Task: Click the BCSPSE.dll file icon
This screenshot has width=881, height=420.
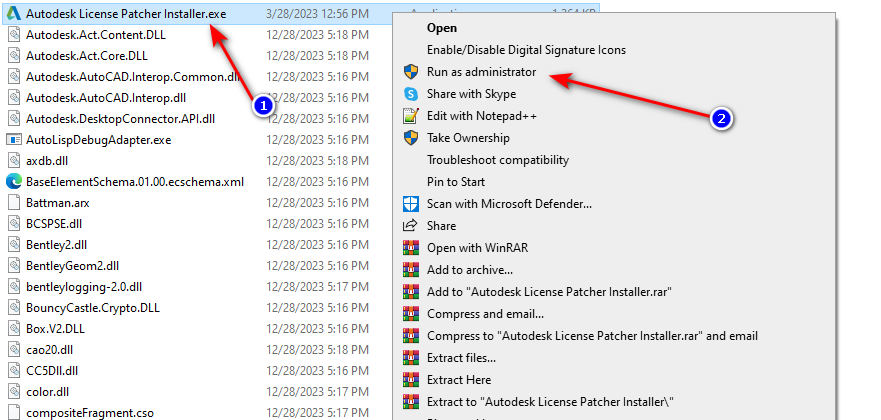Action: point(14,223)
